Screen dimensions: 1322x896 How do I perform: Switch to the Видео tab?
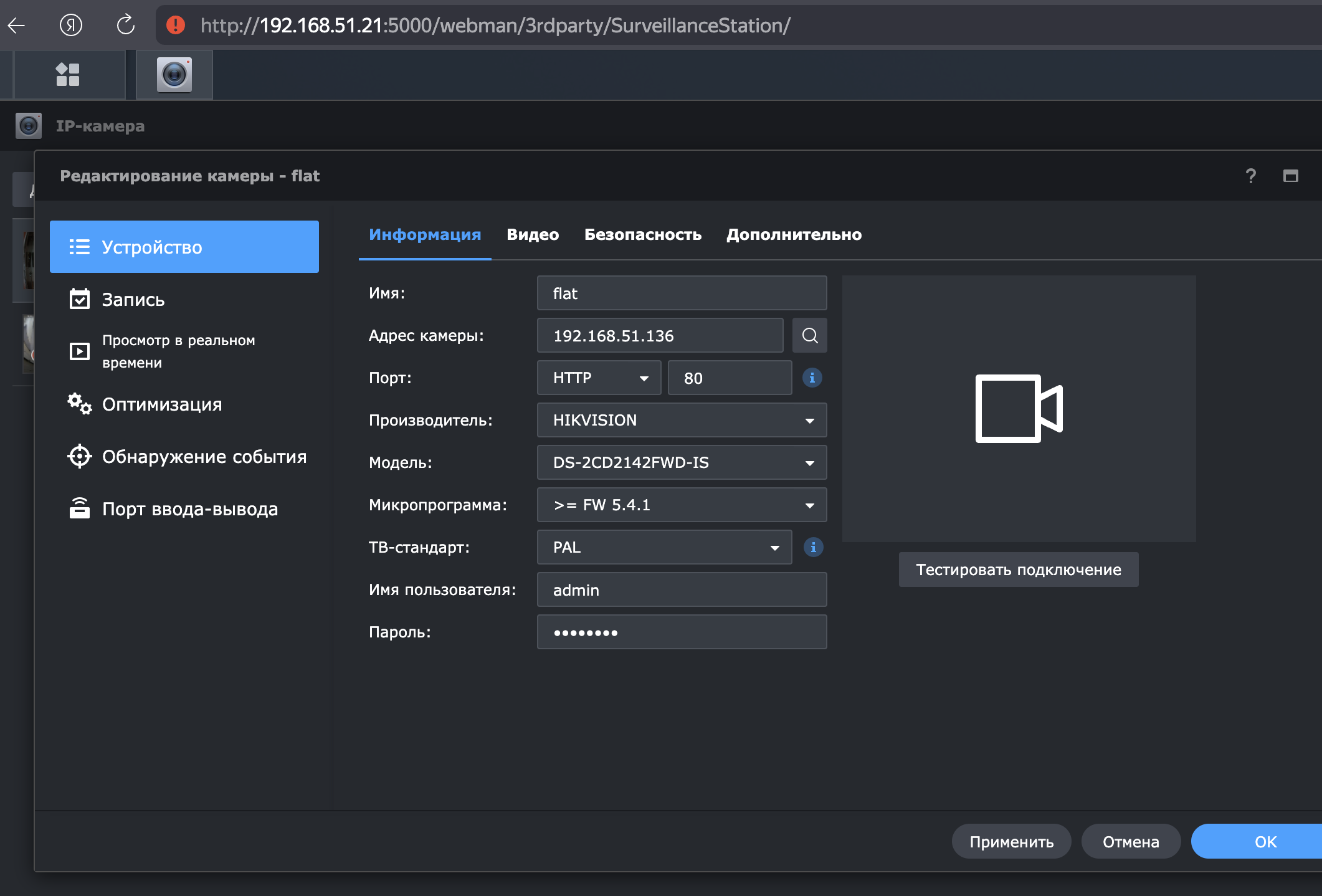point(533,234)
